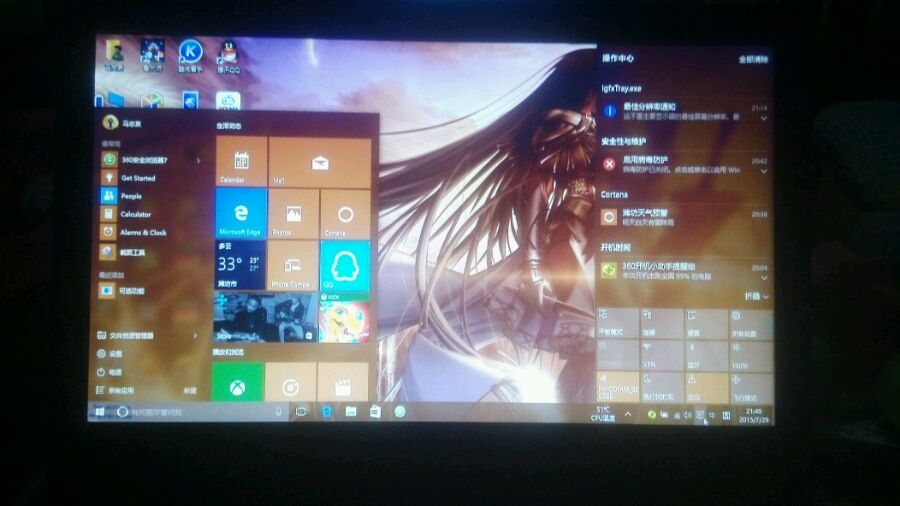The width and height of the screenshot is (900, 506).
Task: Open the Cortana weather alert notification
Action: click(x=684, y=217)
